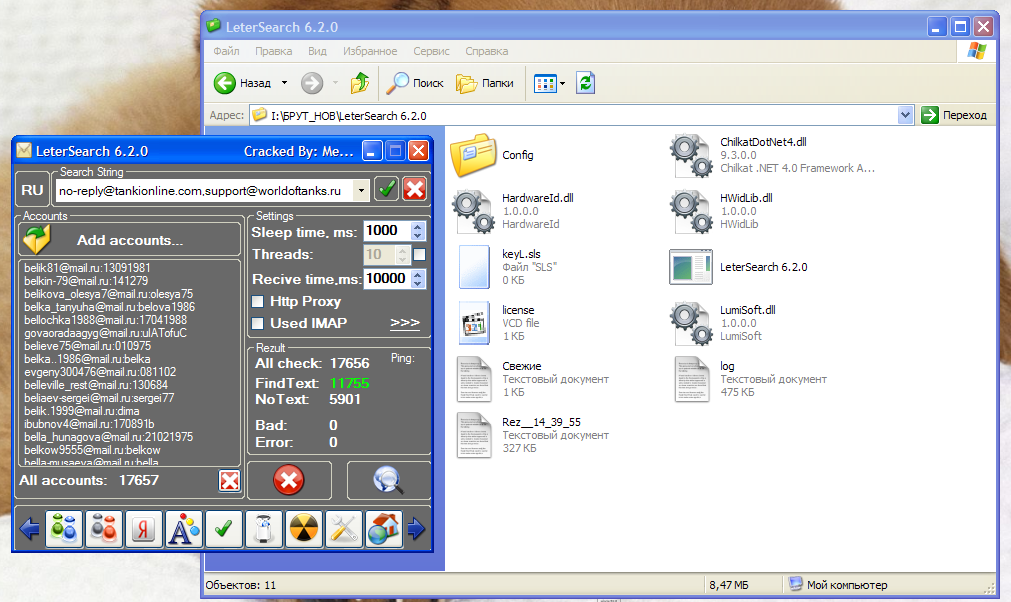Open the Правка menu
The width and height of the screenshot is (1011, 602).
click(273, 51)
